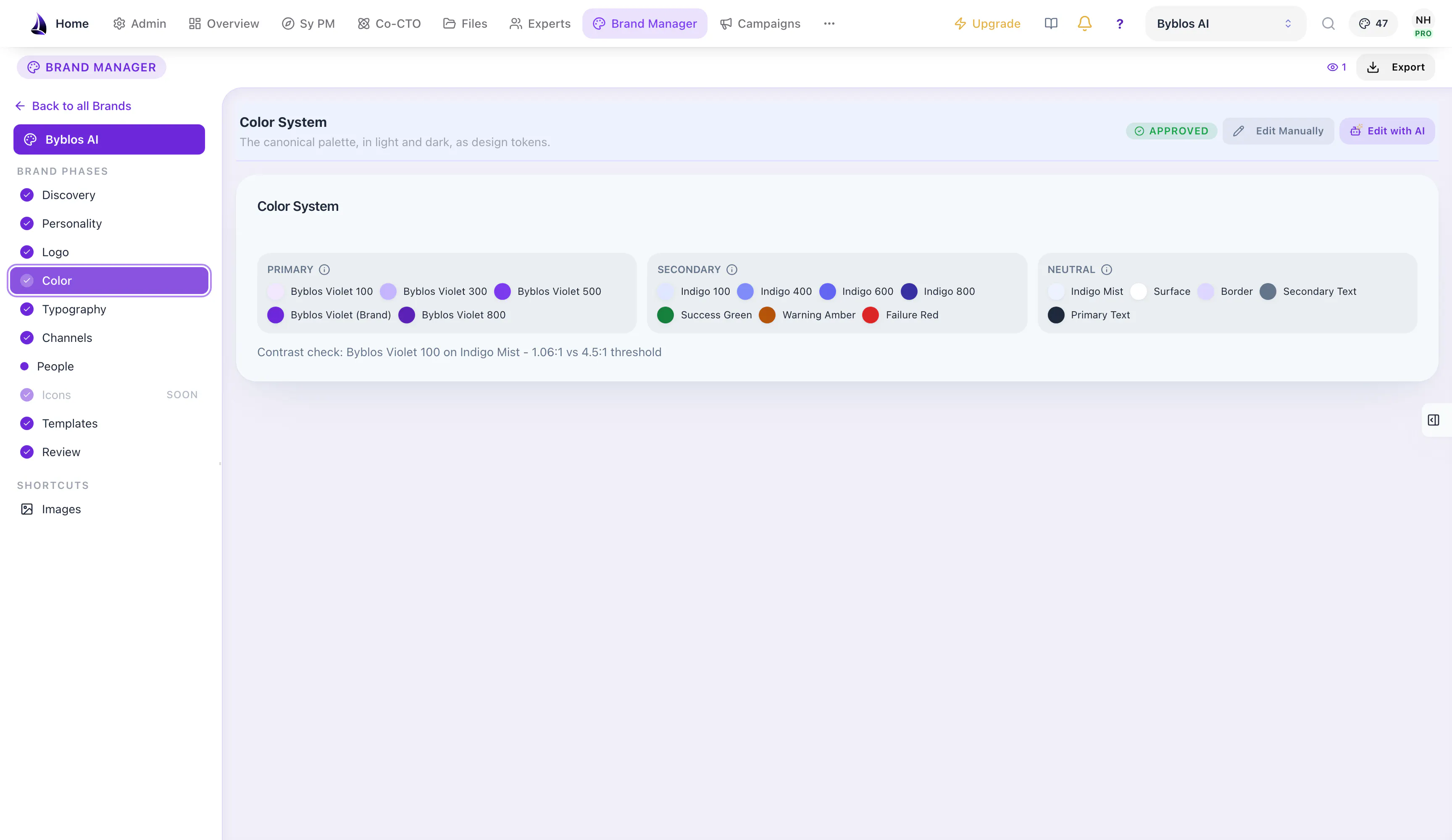Switch to the Admin tab
This screenshot has height=840, width=1452.
(139, 24)
